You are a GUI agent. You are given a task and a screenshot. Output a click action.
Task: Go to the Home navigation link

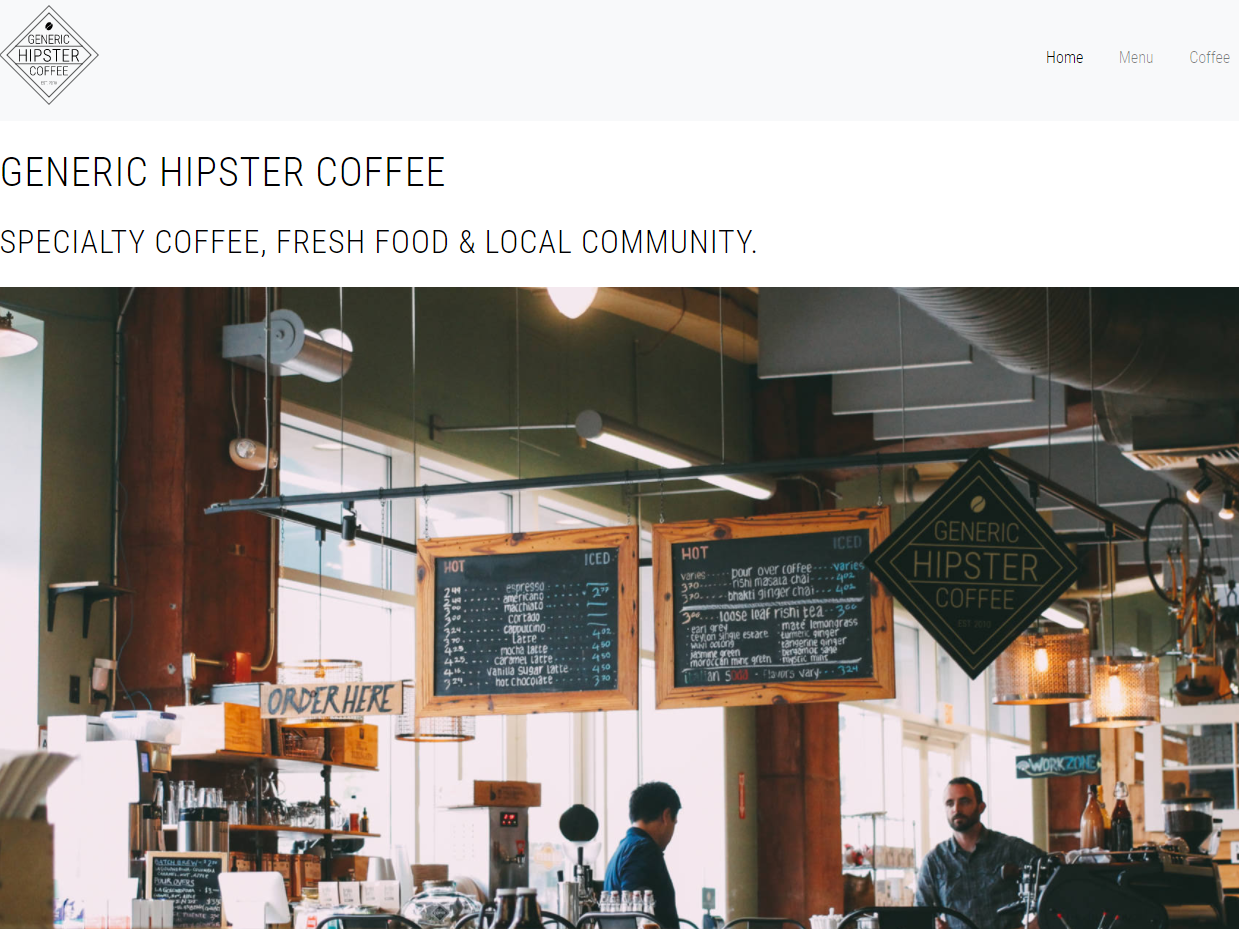(1064, 57)
